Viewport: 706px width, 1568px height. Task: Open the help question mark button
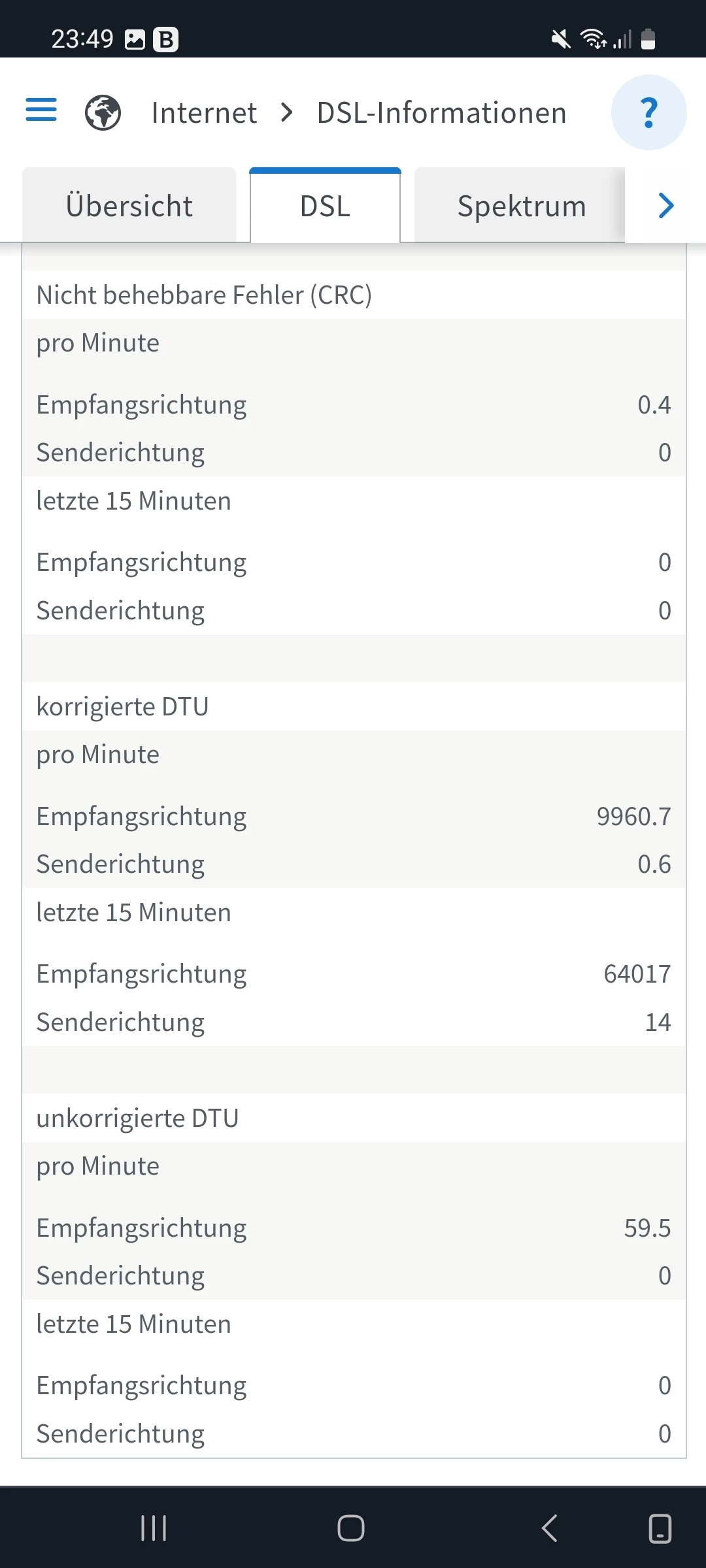(648, 112)
